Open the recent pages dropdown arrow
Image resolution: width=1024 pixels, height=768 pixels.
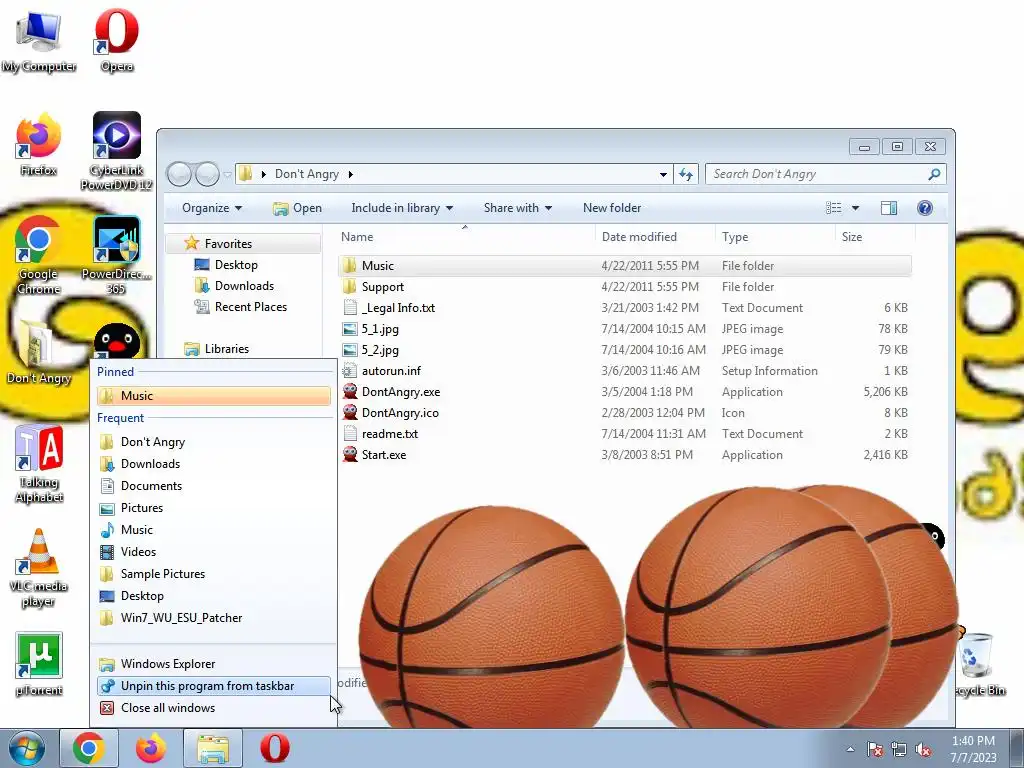(227, 174)
